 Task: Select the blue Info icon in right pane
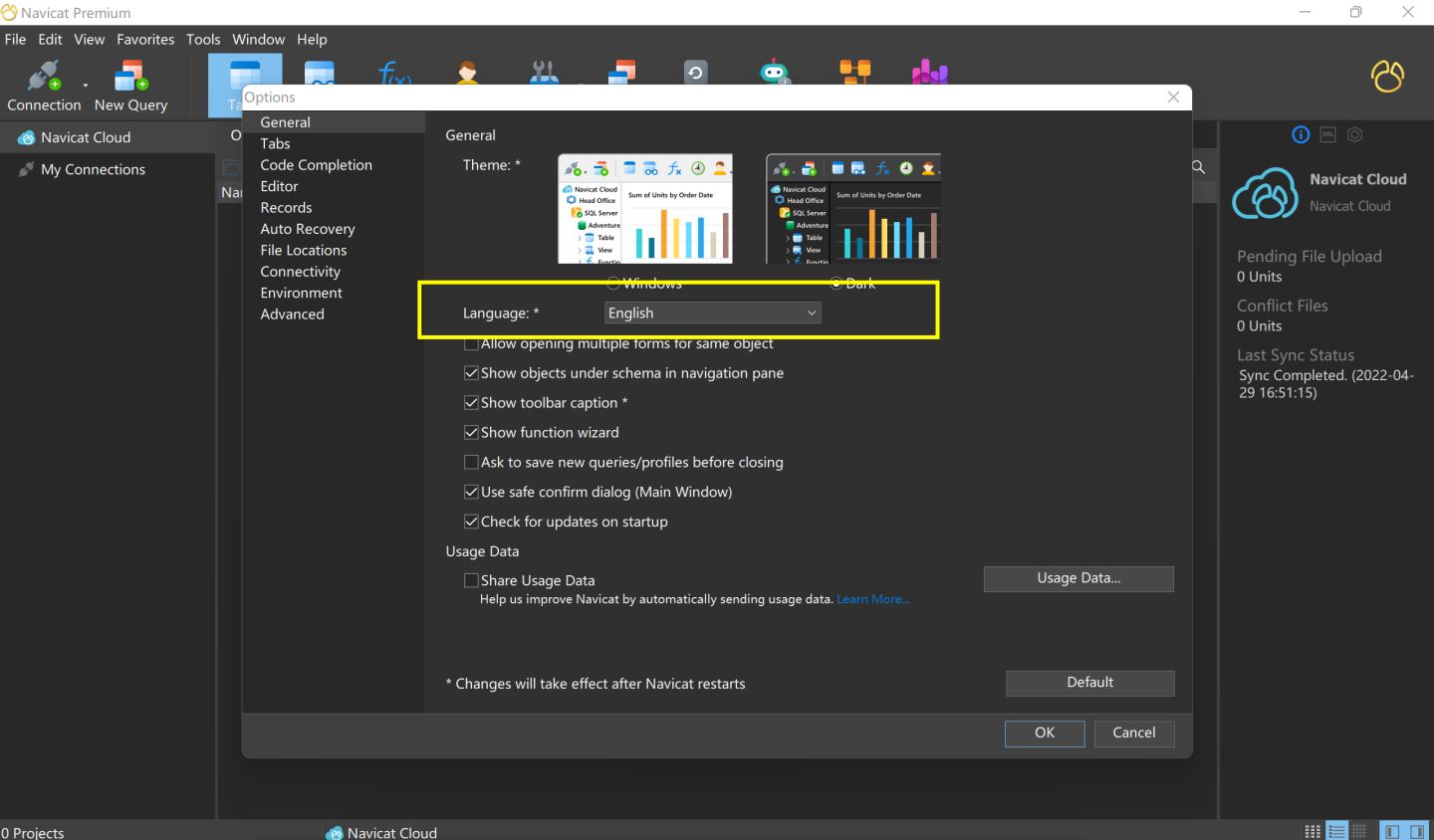click(x=1301, y=134)
